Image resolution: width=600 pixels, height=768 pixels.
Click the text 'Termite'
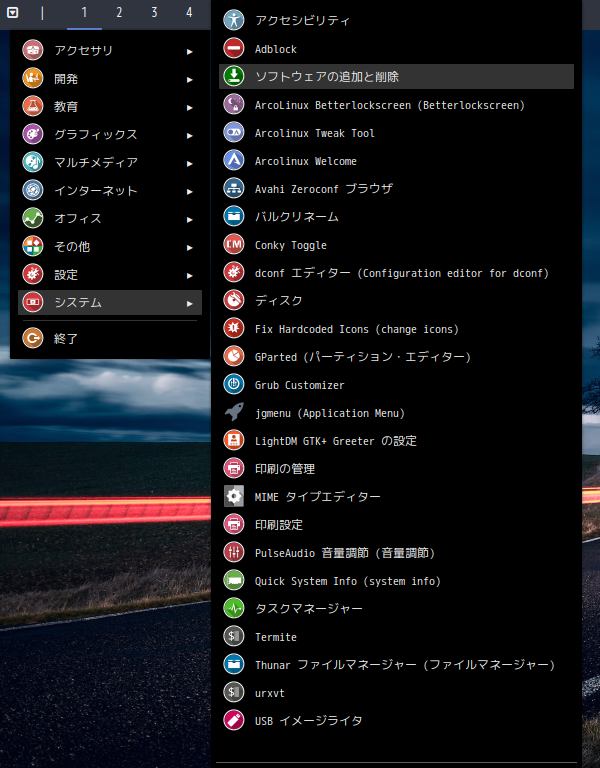click(x=276, y=637)
